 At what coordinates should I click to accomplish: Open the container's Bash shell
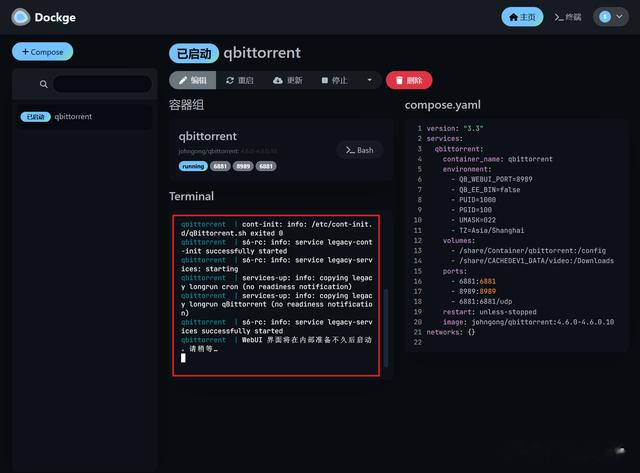pos(360,150)
